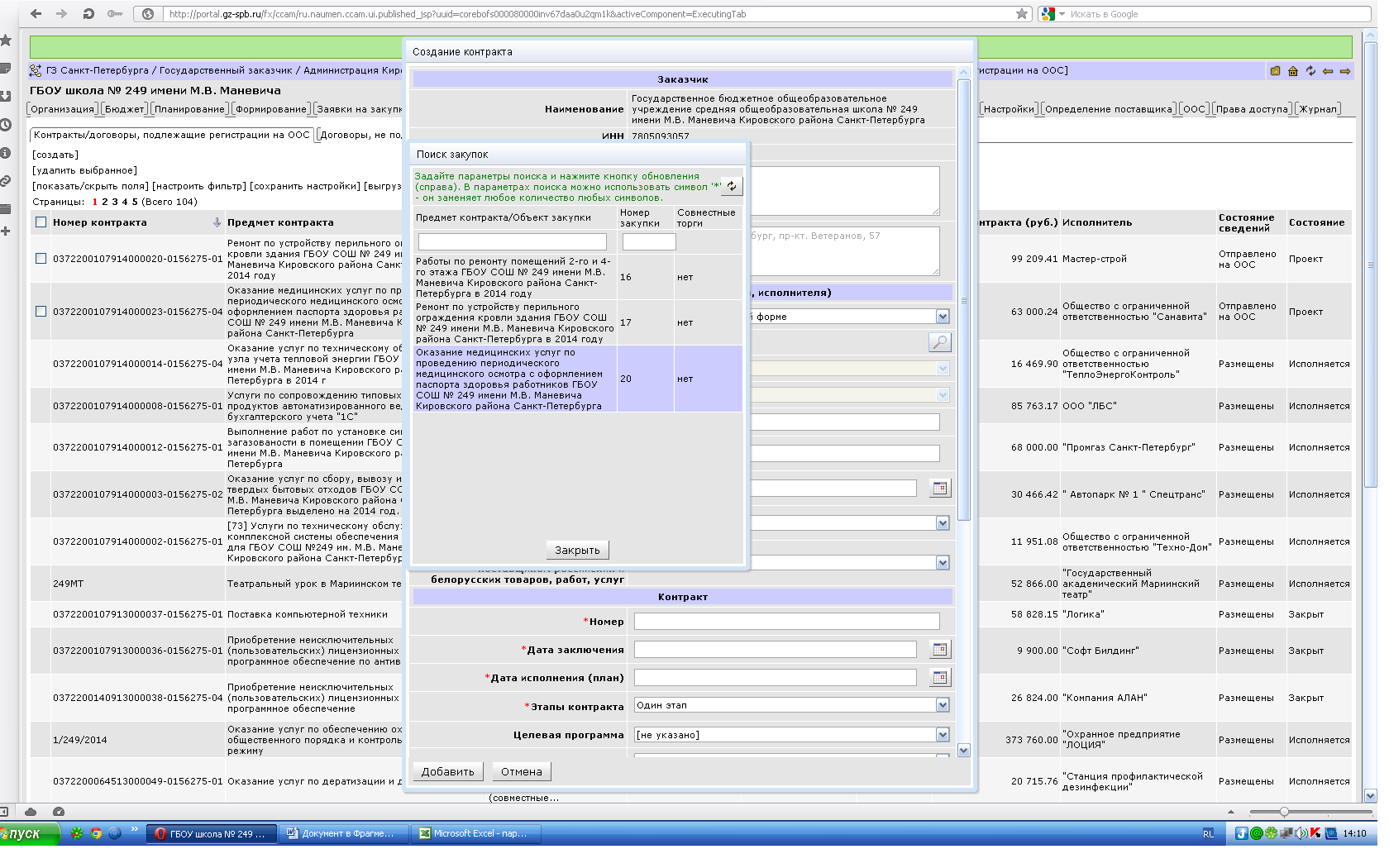Screen dimensions: 1389x868
Task: Click the magnifier search icon in contract form
Action: (x=940, y=341)
